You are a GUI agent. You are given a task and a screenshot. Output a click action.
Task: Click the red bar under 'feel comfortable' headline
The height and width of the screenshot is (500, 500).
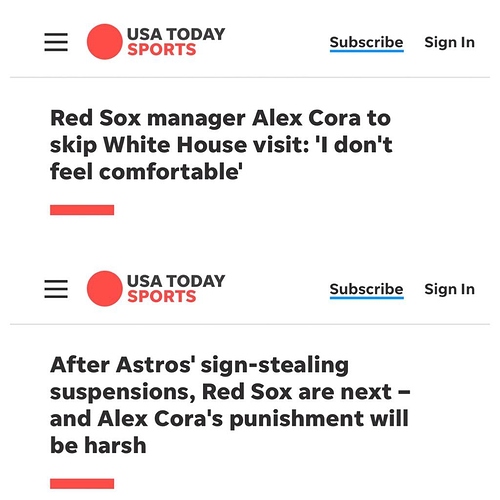pyautogui.click(x=82, y=210)
